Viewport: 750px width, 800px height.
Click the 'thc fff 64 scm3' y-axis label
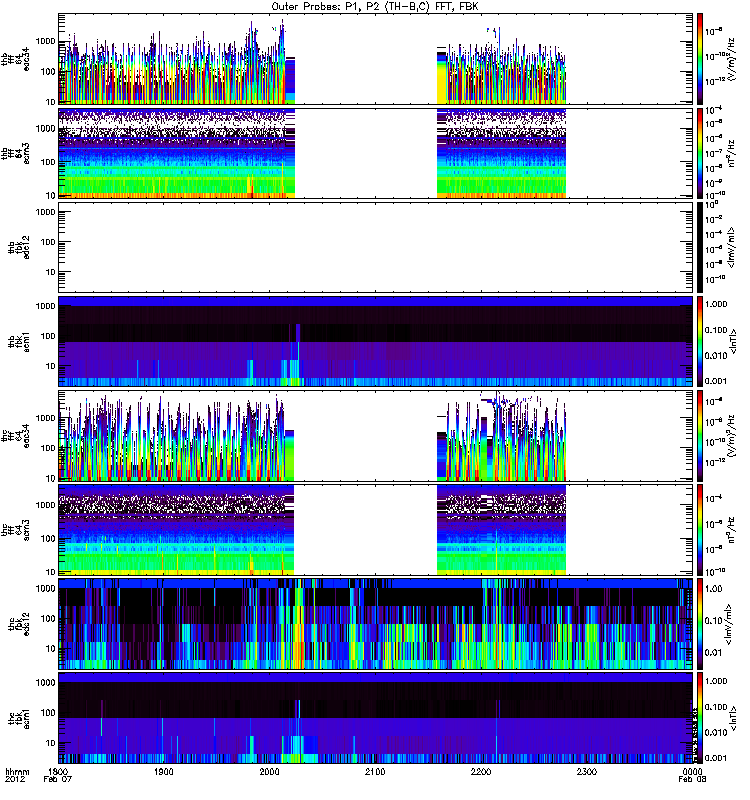[x=15, y=530]
